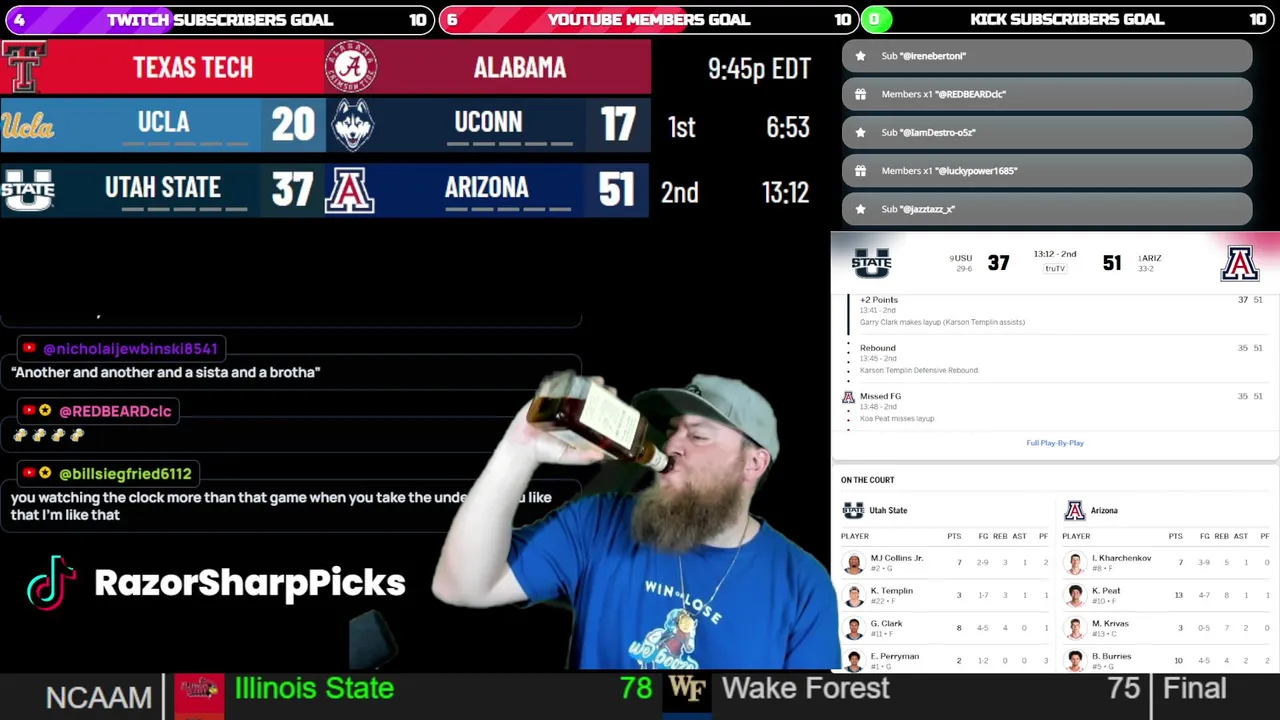Open the Full Play-By-Play link
The height and width of the screenshot is (720, 1280).
pyautogui.click(x=1055, y=443)
